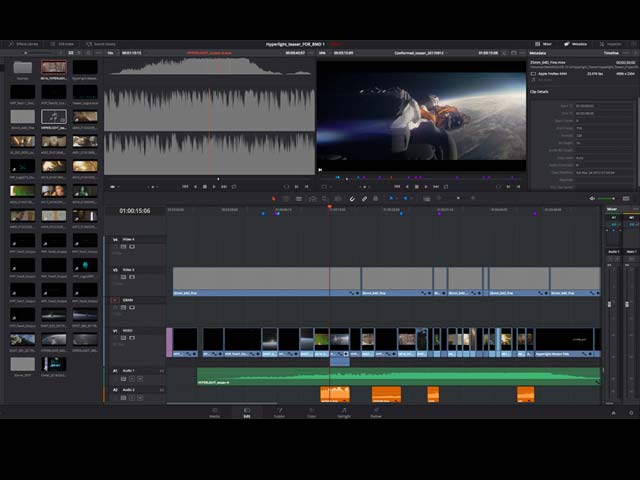Open media pool search magnifier
640x480 pixels.
(x=89, y=53)
